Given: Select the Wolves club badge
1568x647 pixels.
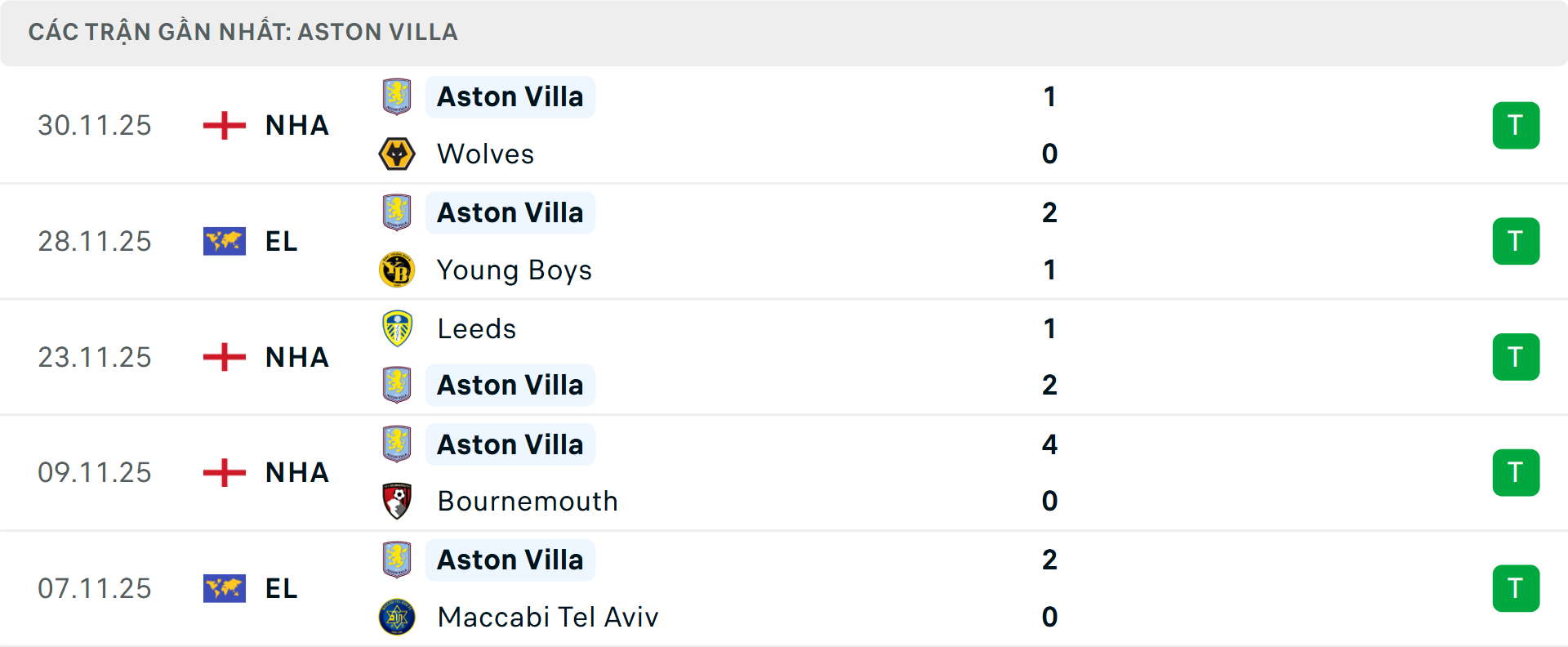Looking at the screenshot, I should pos(398,154).
